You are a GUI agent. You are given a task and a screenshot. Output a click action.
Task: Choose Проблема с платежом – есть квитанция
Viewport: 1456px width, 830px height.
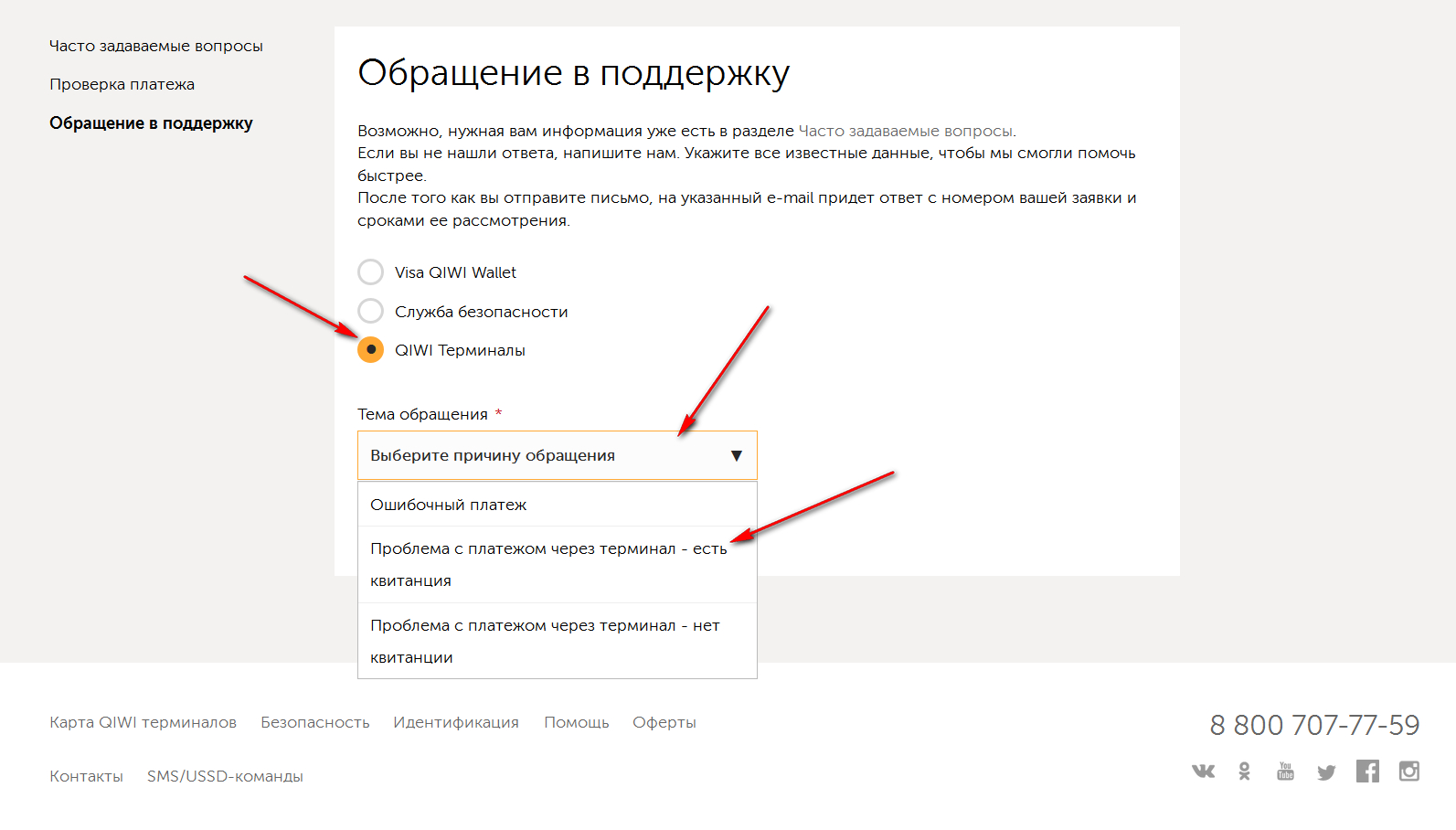pos(558,564)
